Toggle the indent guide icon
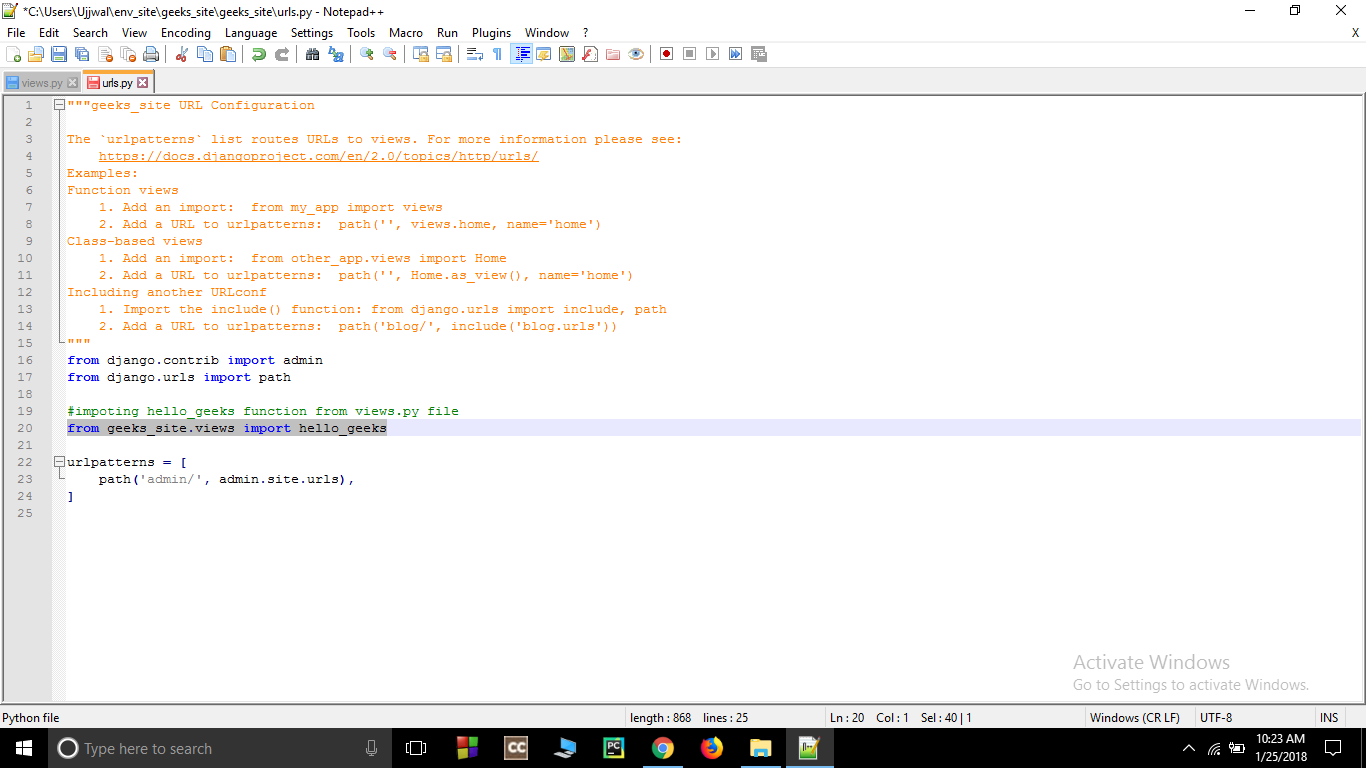 click(x=521, y=54)
